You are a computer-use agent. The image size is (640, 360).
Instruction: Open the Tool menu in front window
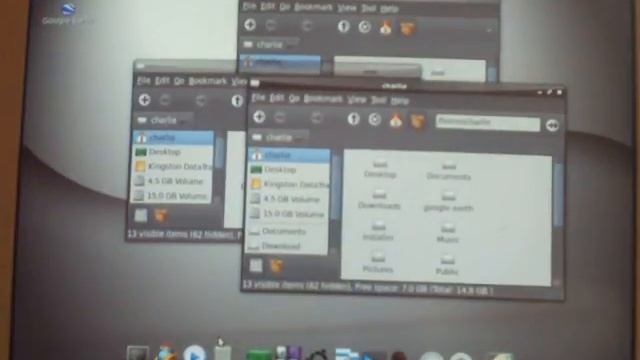click(x=378, y=100)
